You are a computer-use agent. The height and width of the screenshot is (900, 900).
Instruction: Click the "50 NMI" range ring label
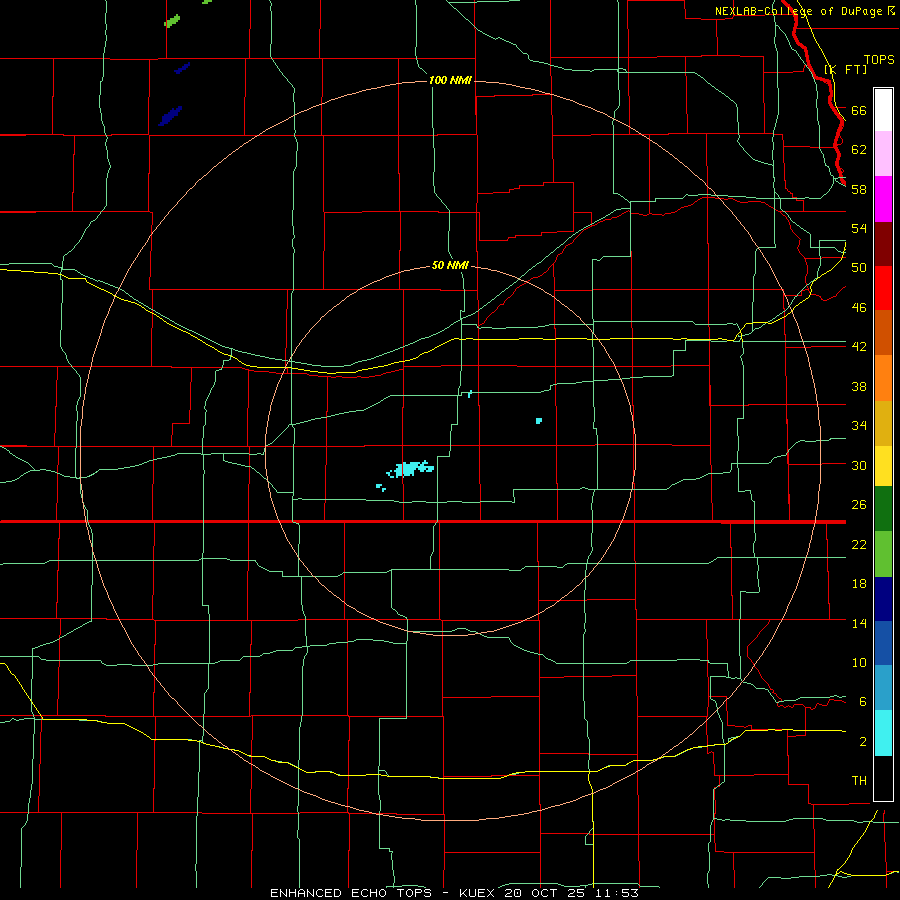pyautogui.click(x=450, y=265)
